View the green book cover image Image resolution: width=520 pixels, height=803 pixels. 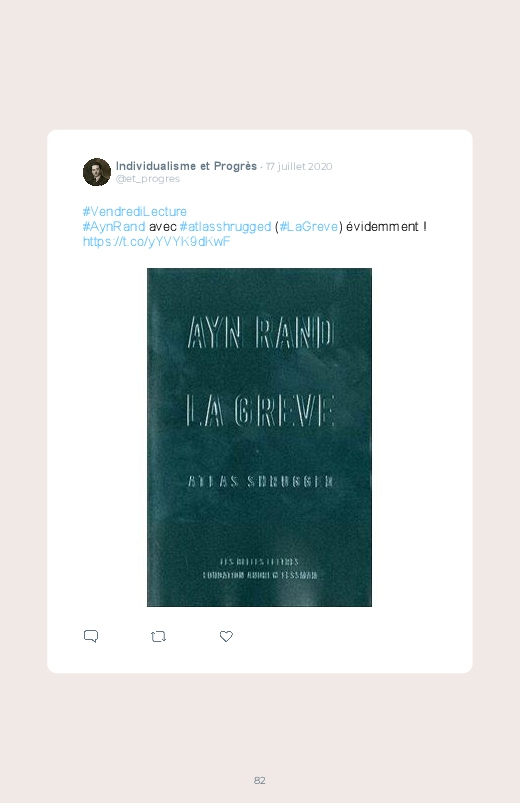point(259,437)
